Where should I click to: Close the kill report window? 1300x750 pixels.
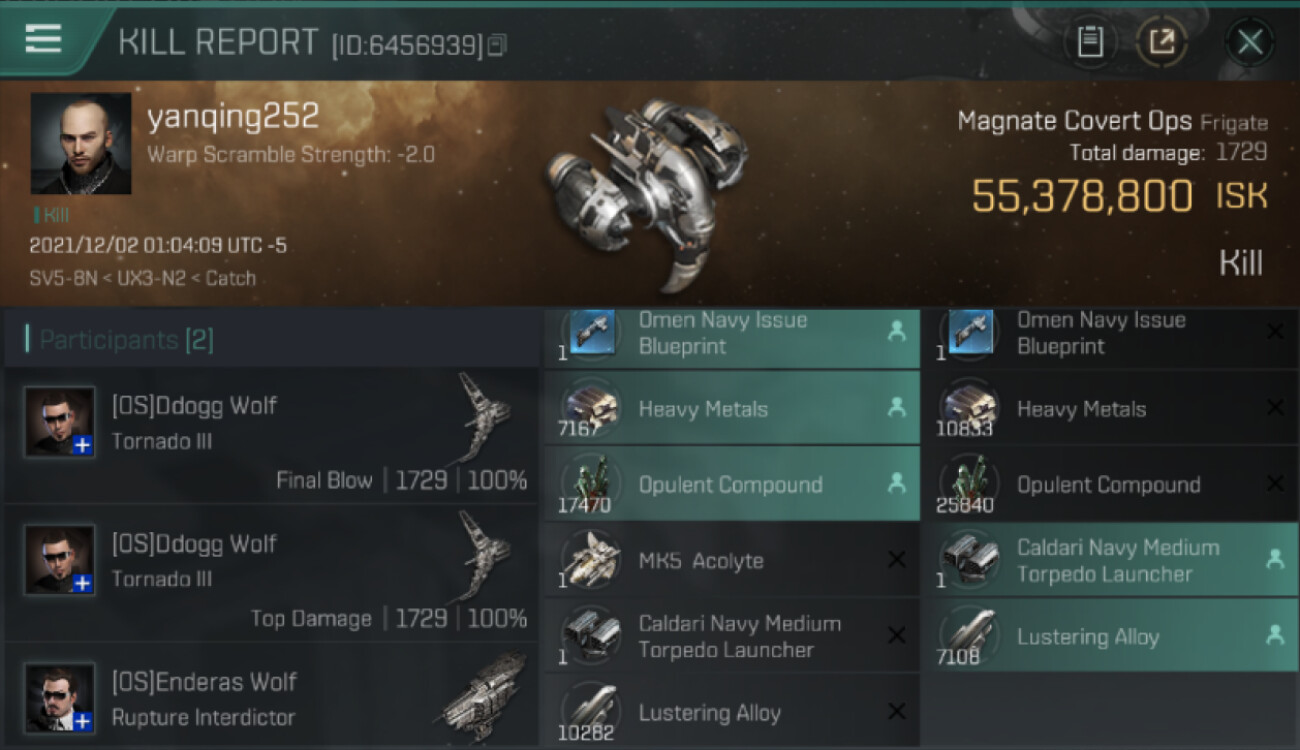1249,42
